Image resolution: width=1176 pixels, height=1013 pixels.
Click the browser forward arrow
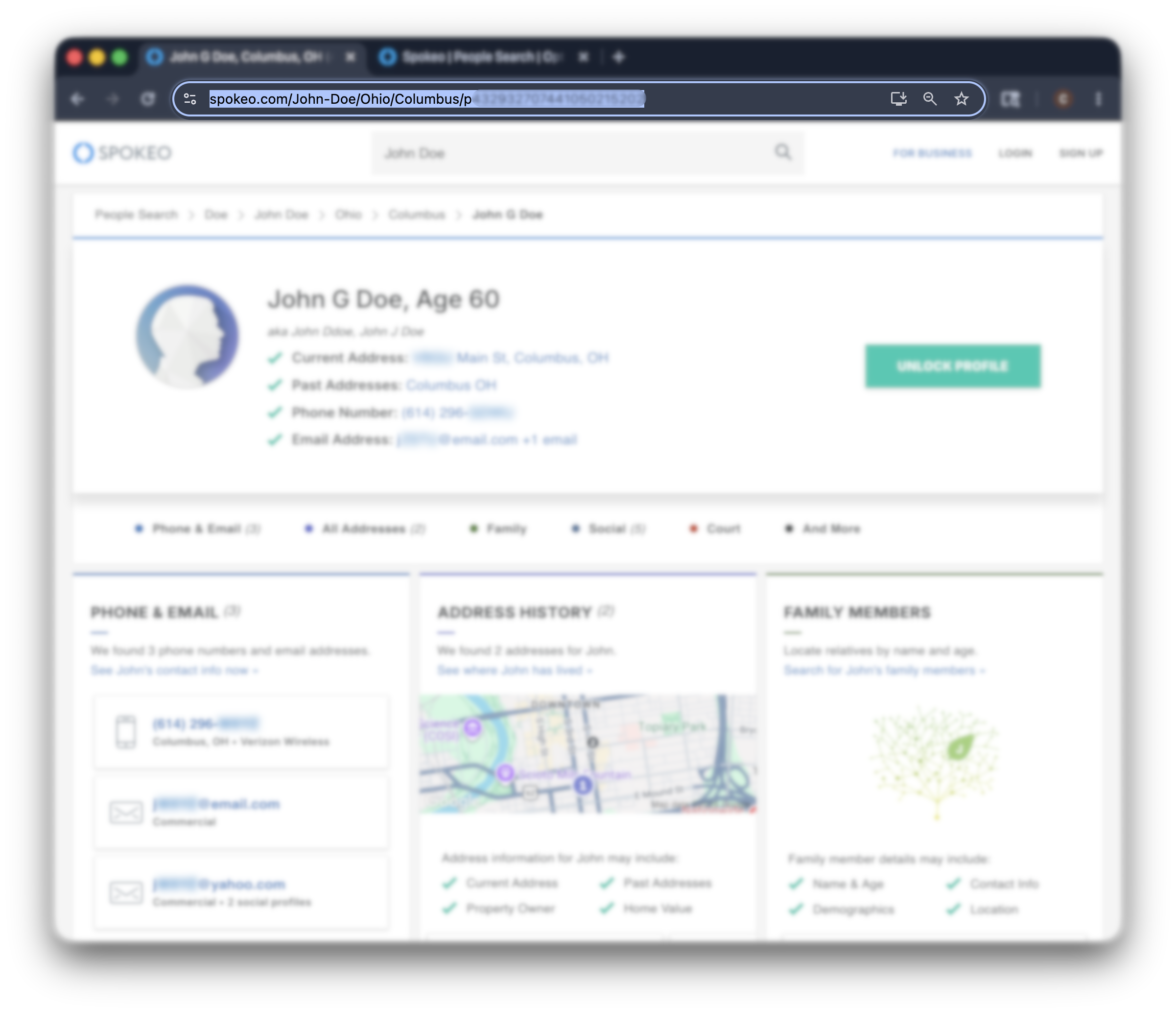(113, 99)
